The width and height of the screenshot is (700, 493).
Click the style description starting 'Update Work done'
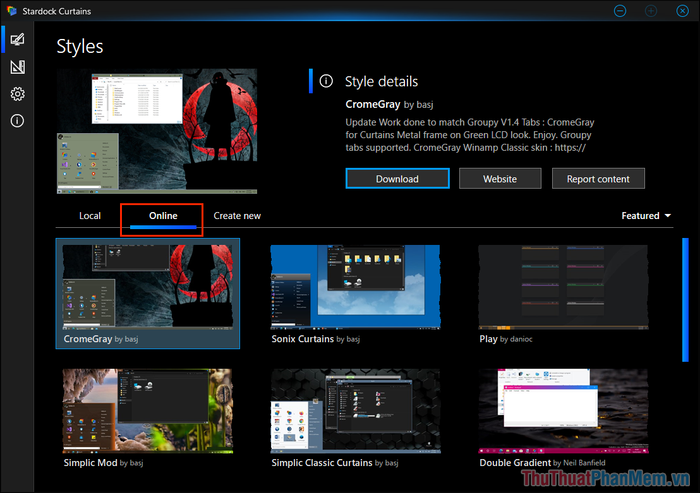tap(470, 135)
